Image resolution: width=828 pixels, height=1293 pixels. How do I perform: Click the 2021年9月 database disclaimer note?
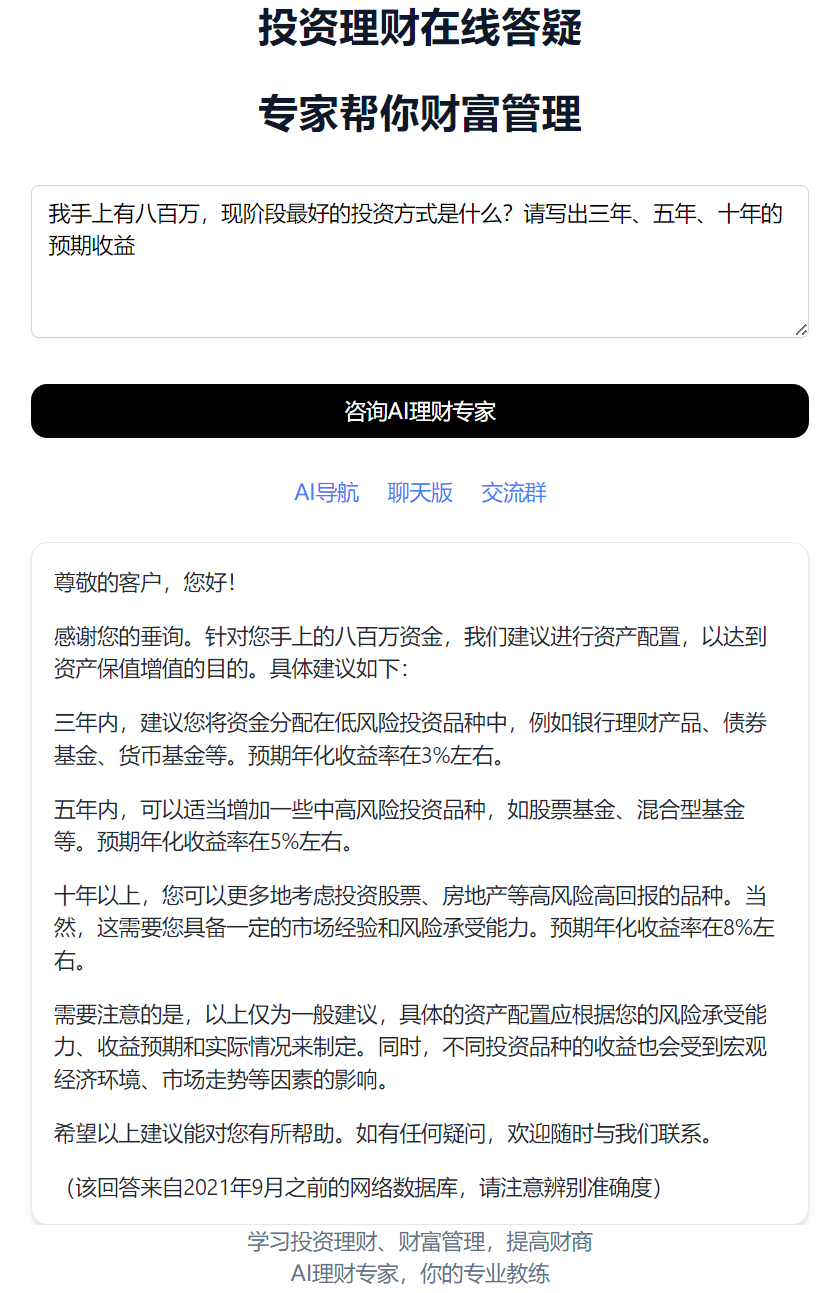point(360,1188)
